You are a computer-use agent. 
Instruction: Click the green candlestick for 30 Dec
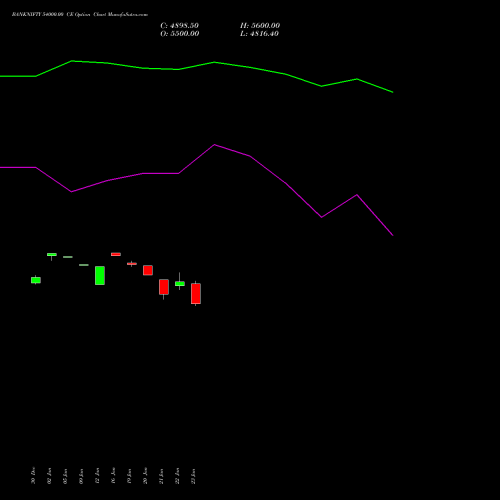pyautogui.click(x=36, y=280)
